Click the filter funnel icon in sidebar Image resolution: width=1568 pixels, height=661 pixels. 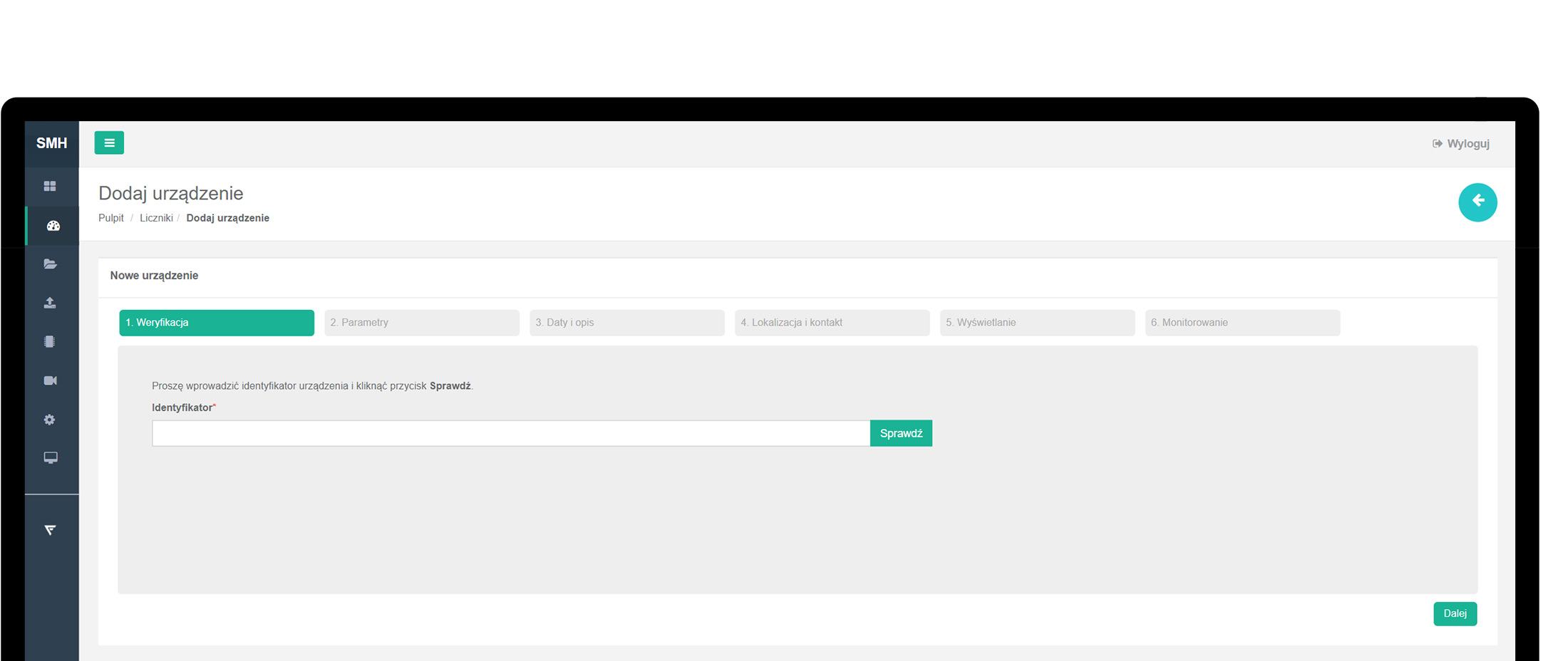click(50, 530)
